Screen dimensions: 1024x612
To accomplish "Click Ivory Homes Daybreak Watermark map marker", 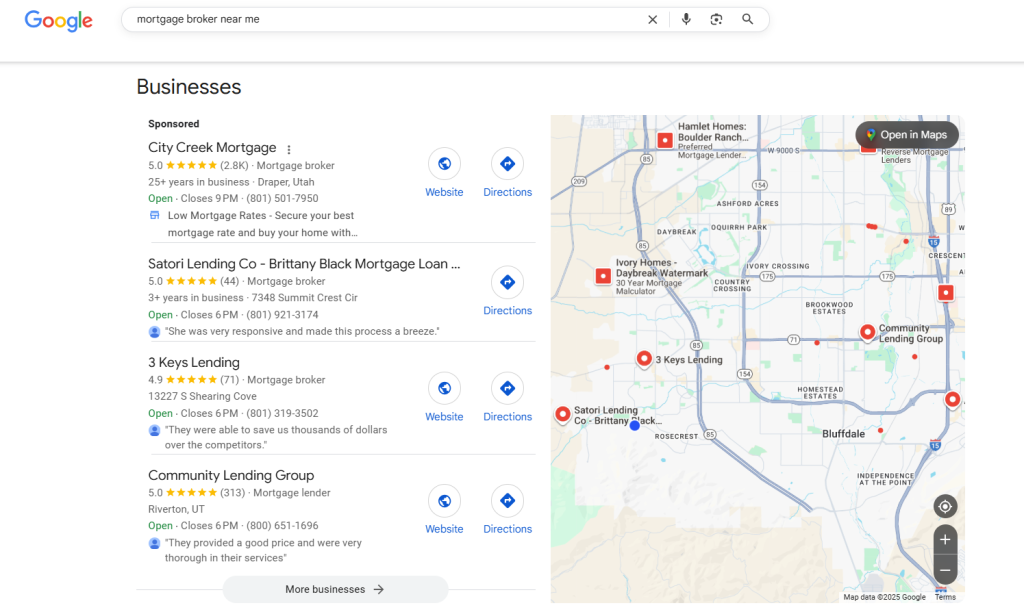I will click(x=603, y=276).
